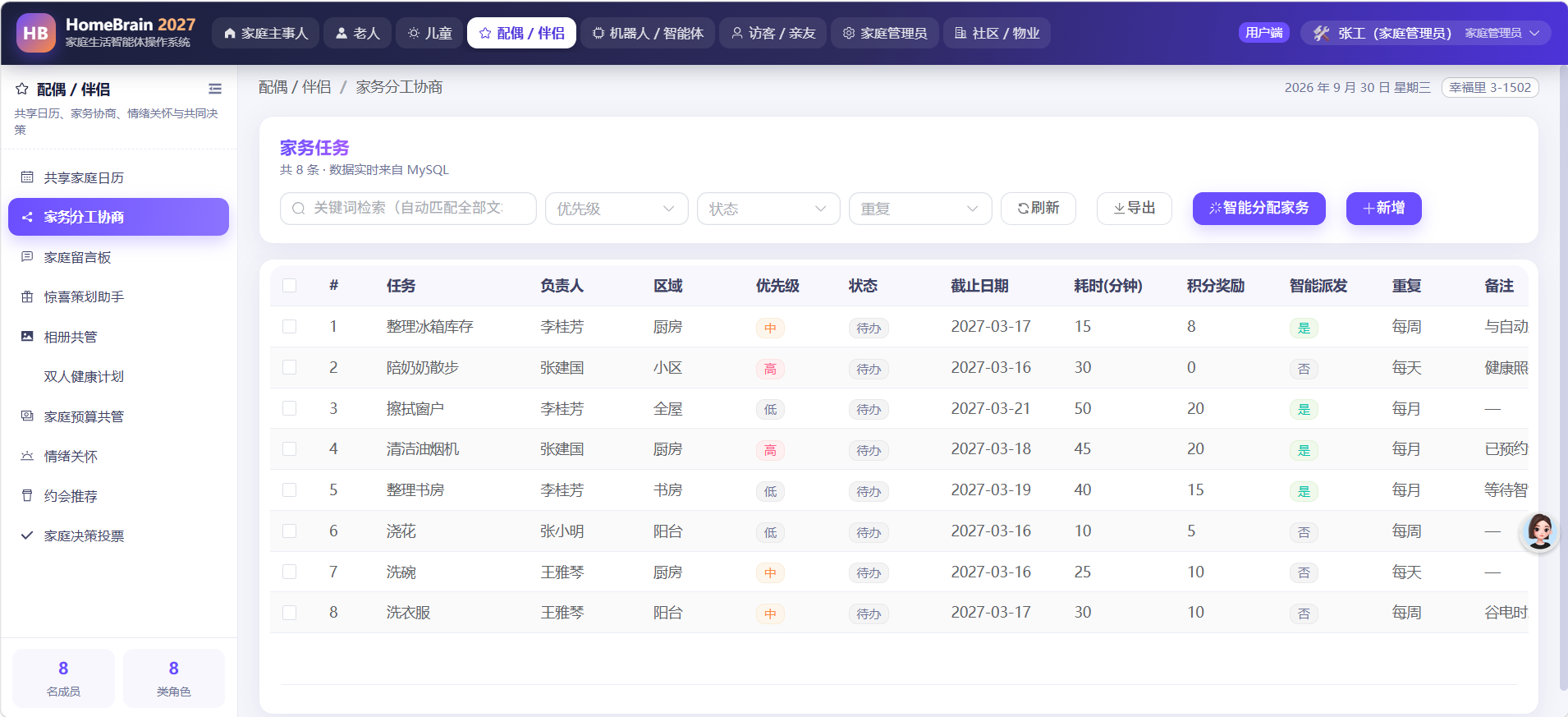The width and height of the screenshot is (1568, 717).
Task: Click the 幸福里 3-1502 address tag
Action: point(1490,88)
